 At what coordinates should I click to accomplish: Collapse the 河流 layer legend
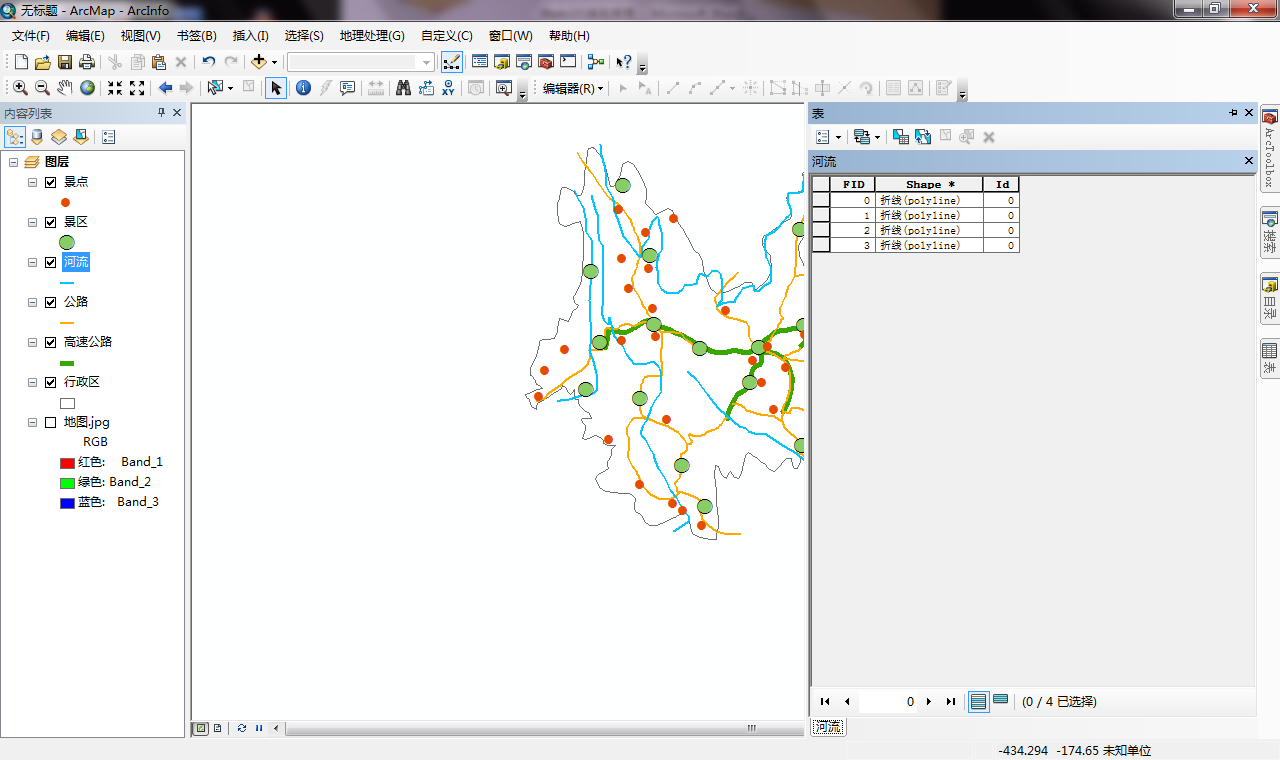tap(32, 262)
